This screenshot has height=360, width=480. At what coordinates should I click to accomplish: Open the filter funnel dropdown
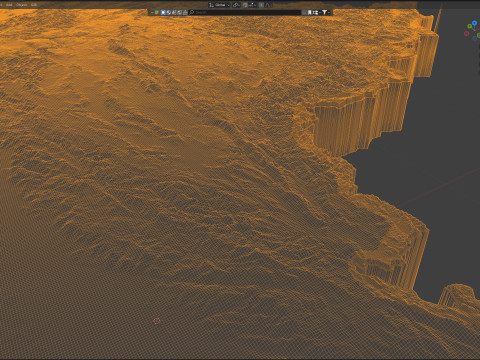pyautogui.click(x=326, y=12)
